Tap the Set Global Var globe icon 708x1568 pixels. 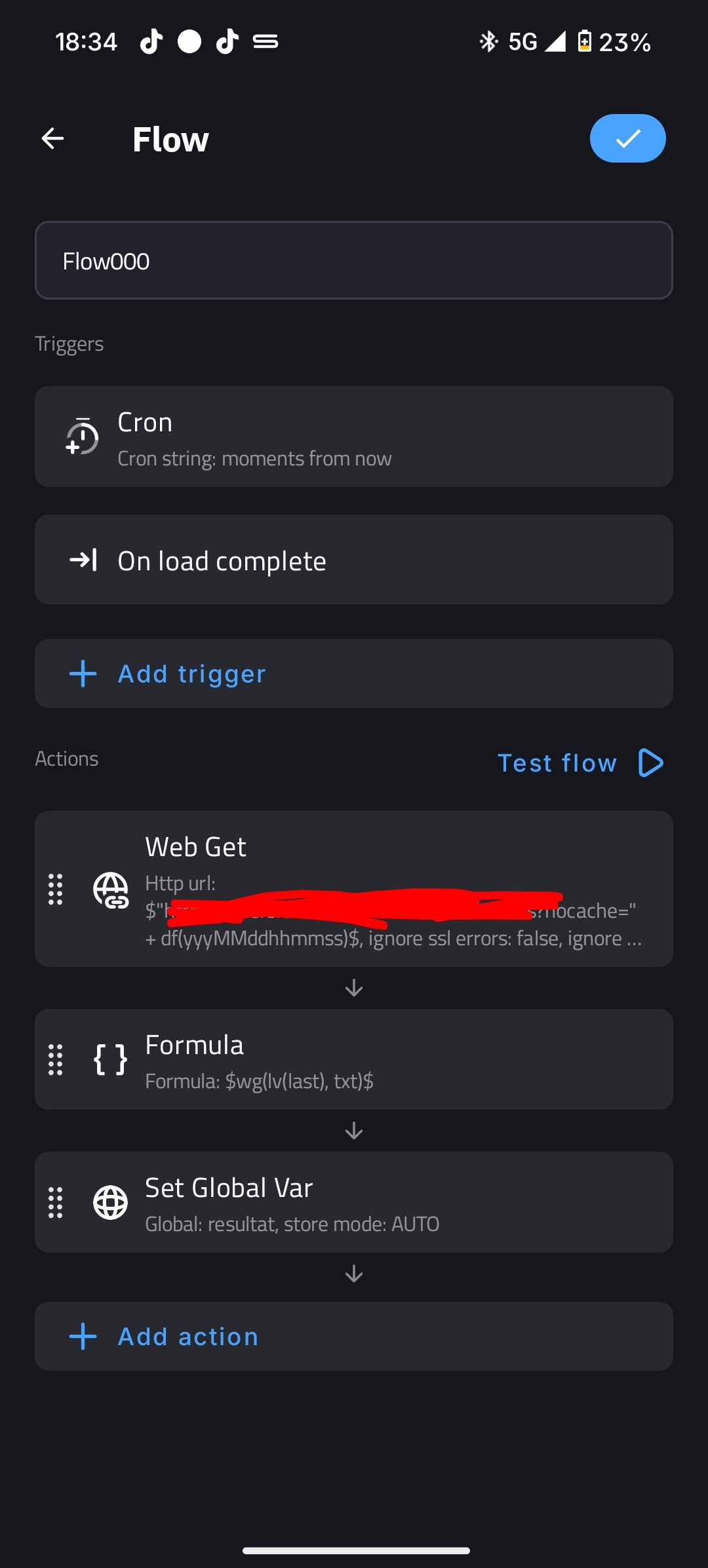pyautogui.click(x=110, y=1202)
